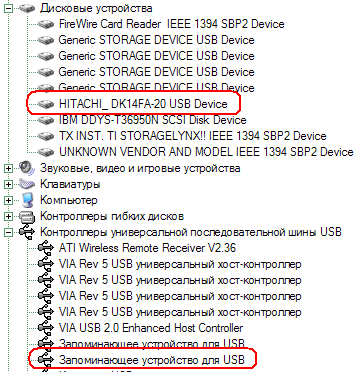Click the FireWire Card Reader disk icon
Image resolution: width=363 pixels, height=372 pixels.
coord(46,24)
